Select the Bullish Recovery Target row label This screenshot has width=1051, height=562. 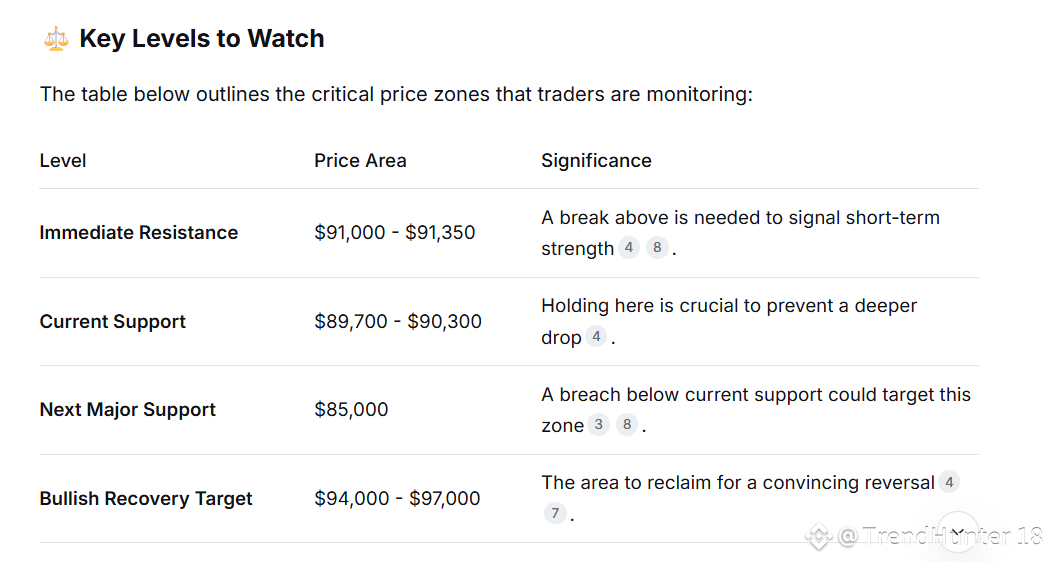coord(146,499)
